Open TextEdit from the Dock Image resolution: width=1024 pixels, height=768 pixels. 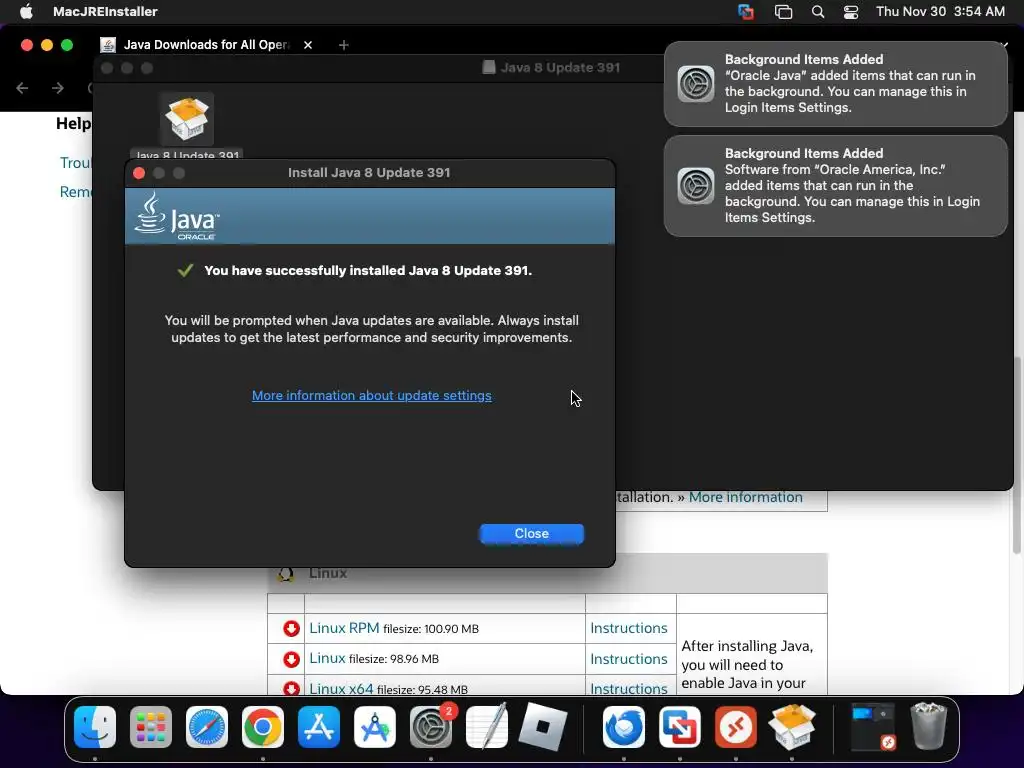[x=487, y=727]
